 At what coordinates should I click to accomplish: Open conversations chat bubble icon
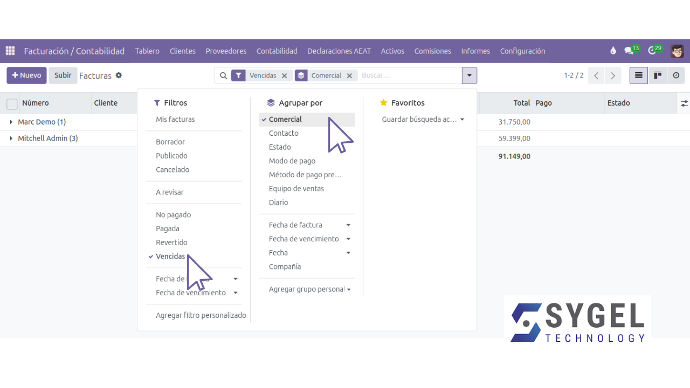click(x=629, y=51)
